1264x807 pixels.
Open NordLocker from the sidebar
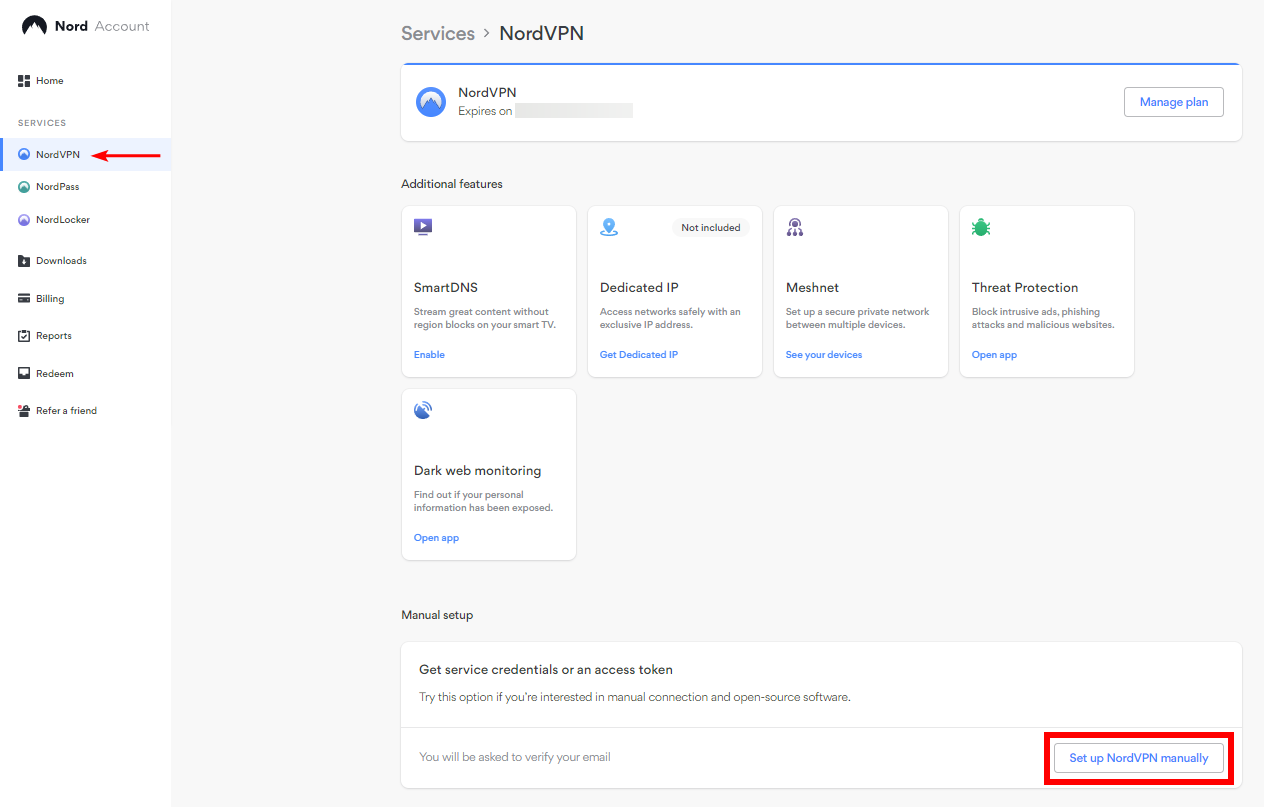point(60,219)
